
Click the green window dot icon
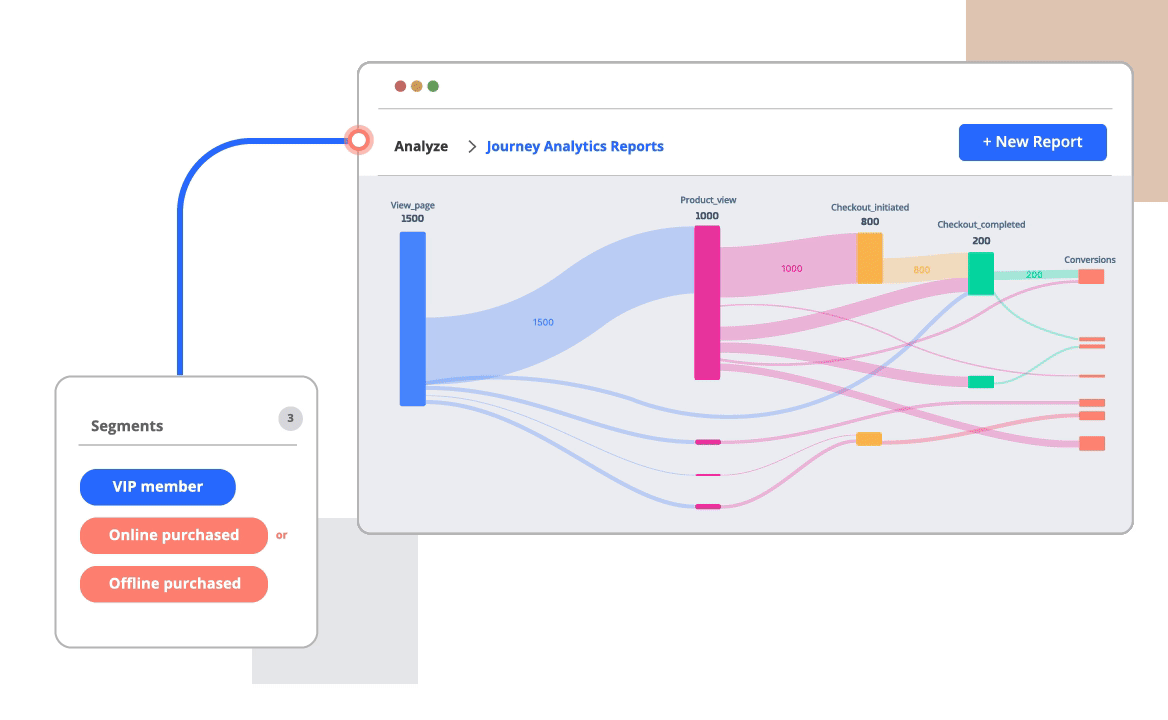click(432, 86)
